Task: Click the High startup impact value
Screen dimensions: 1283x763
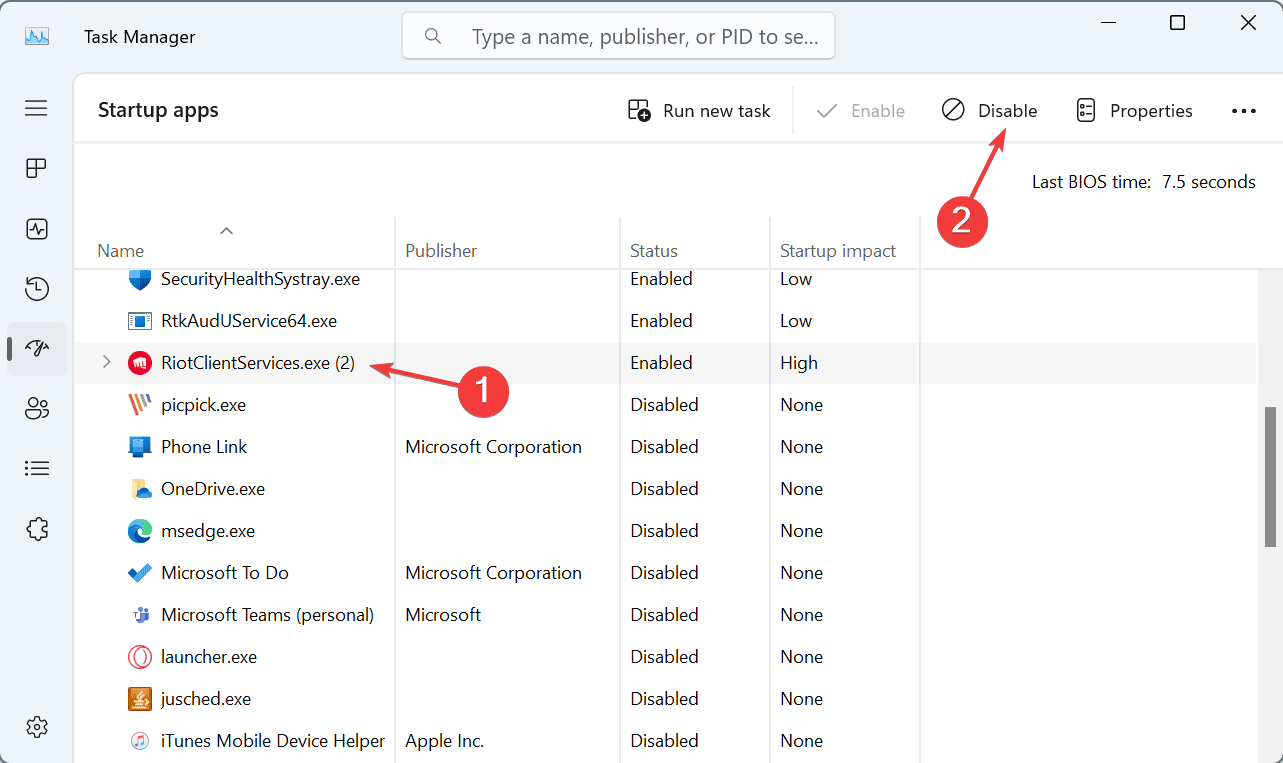Action: click(799, 363)
